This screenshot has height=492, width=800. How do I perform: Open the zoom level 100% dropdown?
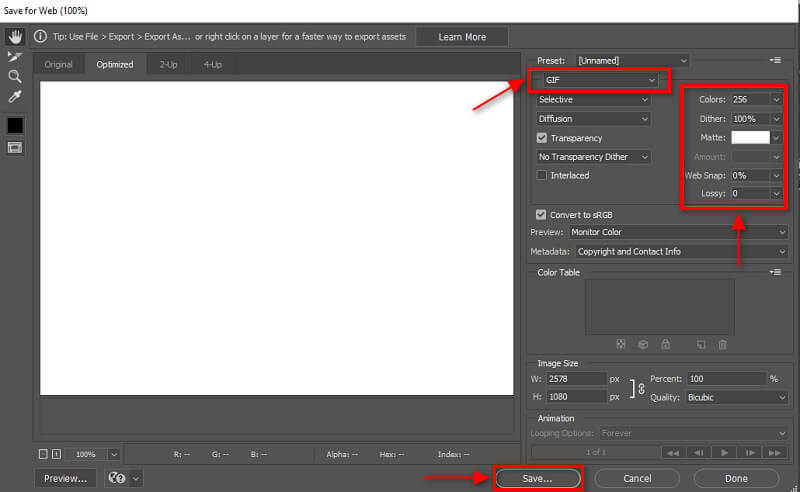pos(114,454)
